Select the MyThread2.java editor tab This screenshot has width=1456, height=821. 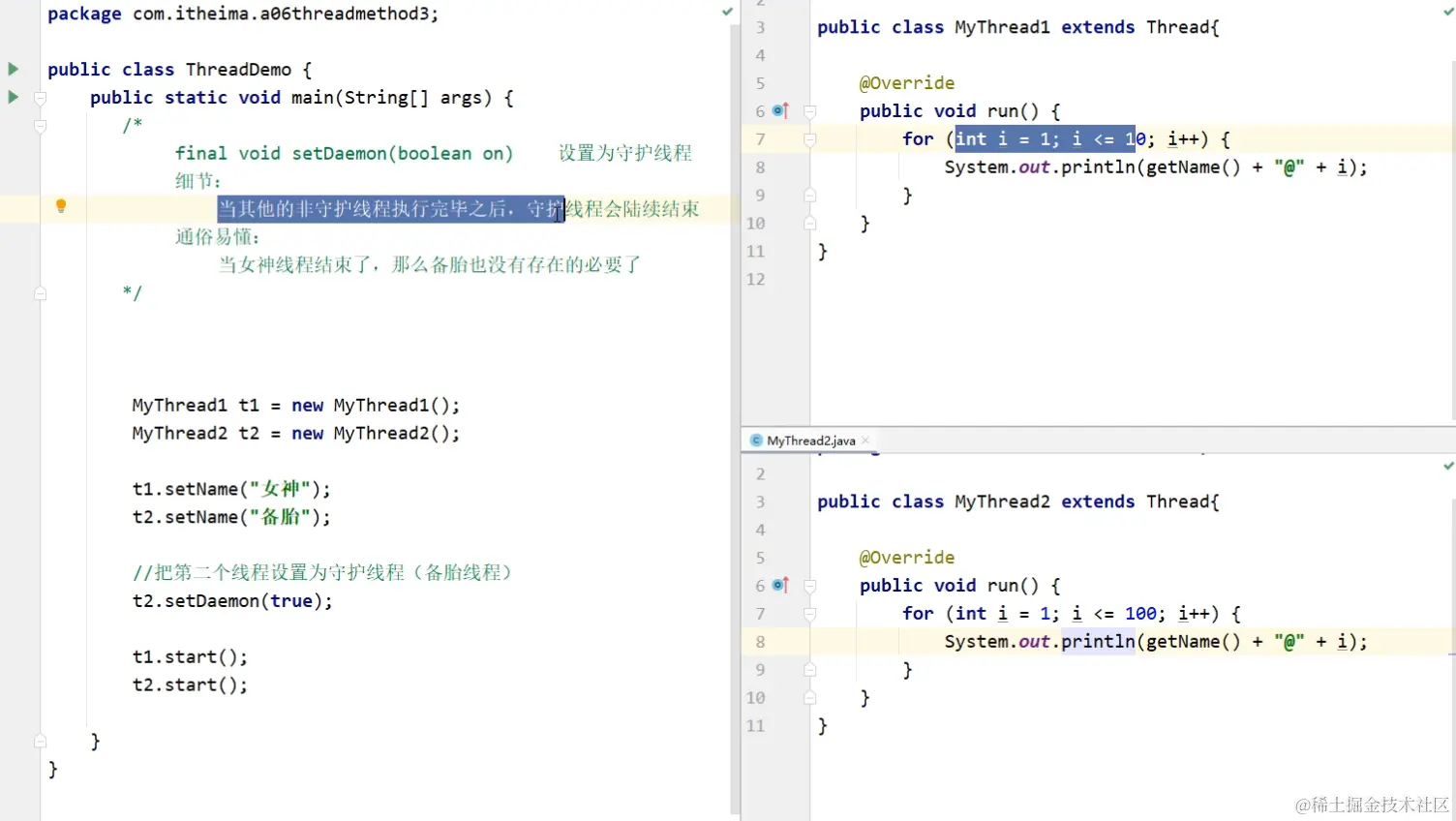tap(810, 441)
